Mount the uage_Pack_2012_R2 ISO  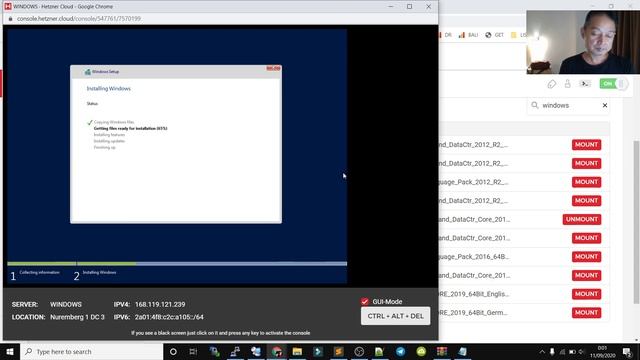(x=586, y=182)
